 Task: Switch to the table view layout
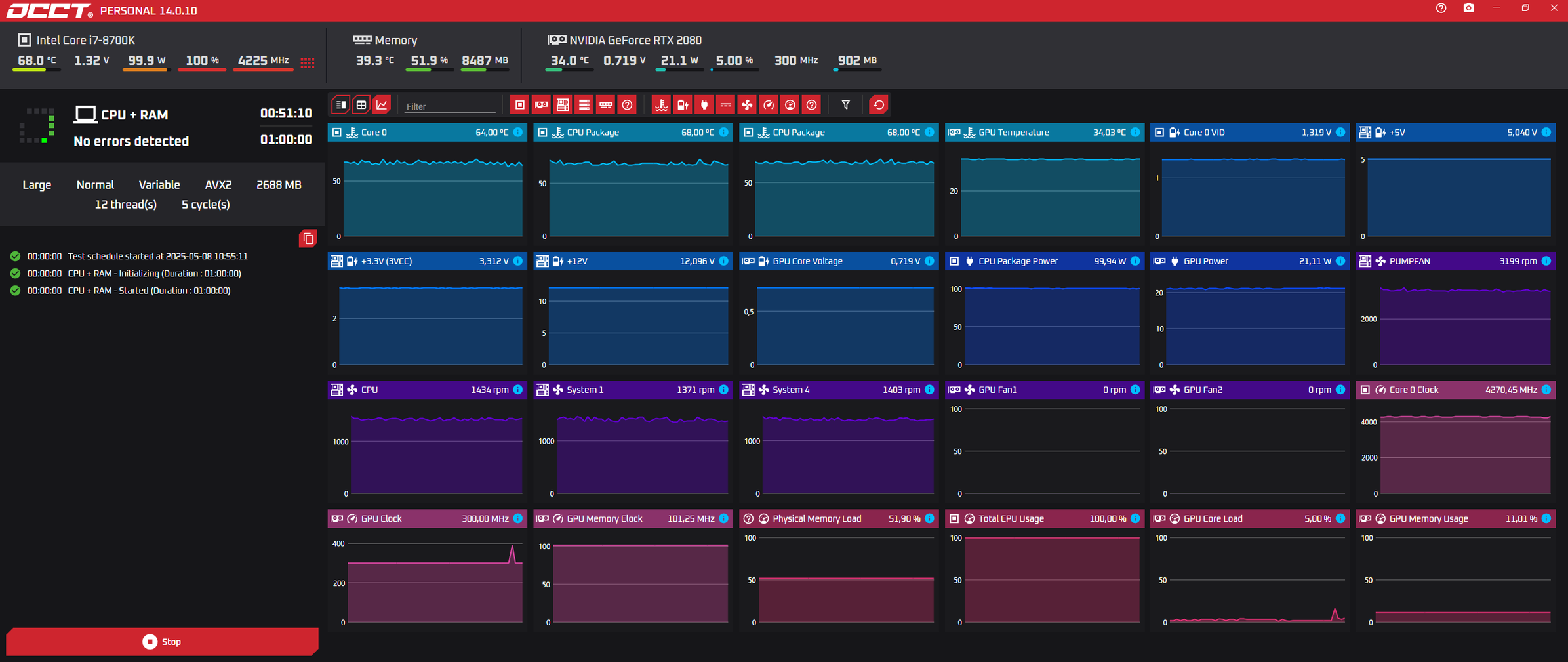[361, 105]
